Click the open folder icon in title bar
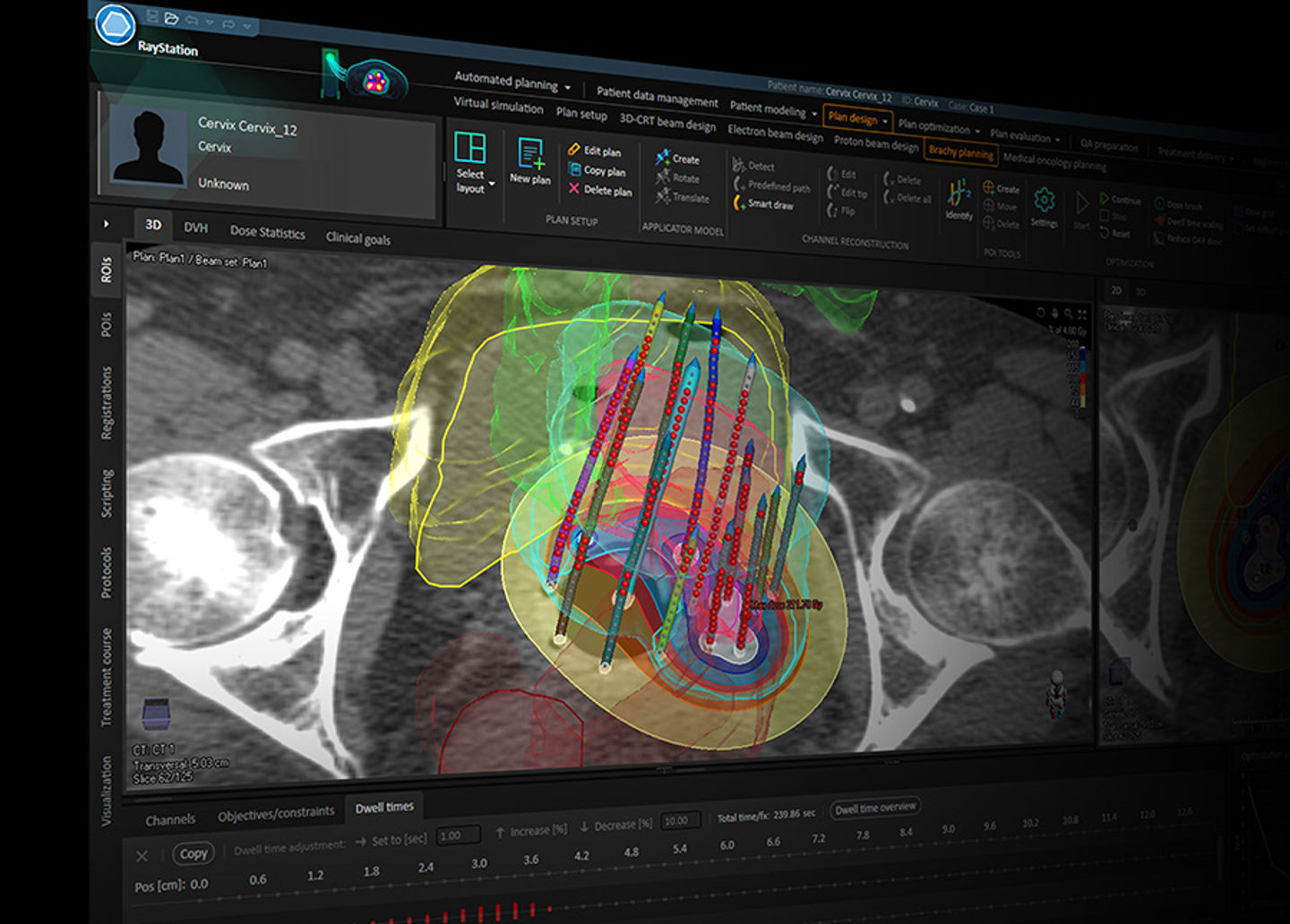The height and width of the screenshot is (924, 1290). [x=171, y=18]
